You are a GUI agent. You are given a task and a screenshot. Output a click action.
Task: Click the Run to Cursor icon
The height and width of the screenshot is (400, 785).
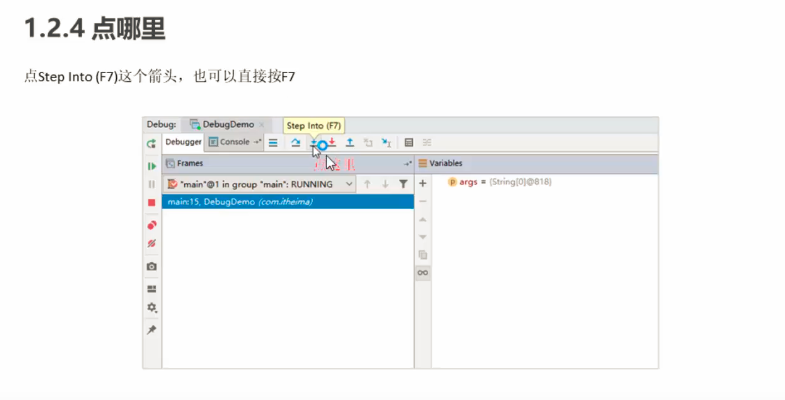point(386,143)
